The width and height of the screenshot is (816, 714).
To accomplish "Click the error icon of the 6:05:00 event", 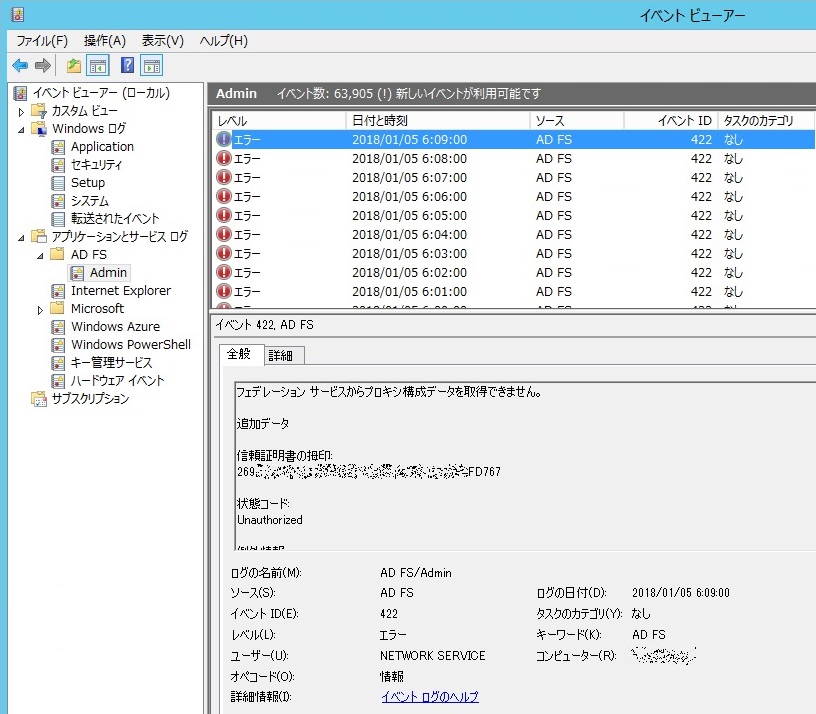I will pos(224,215).
